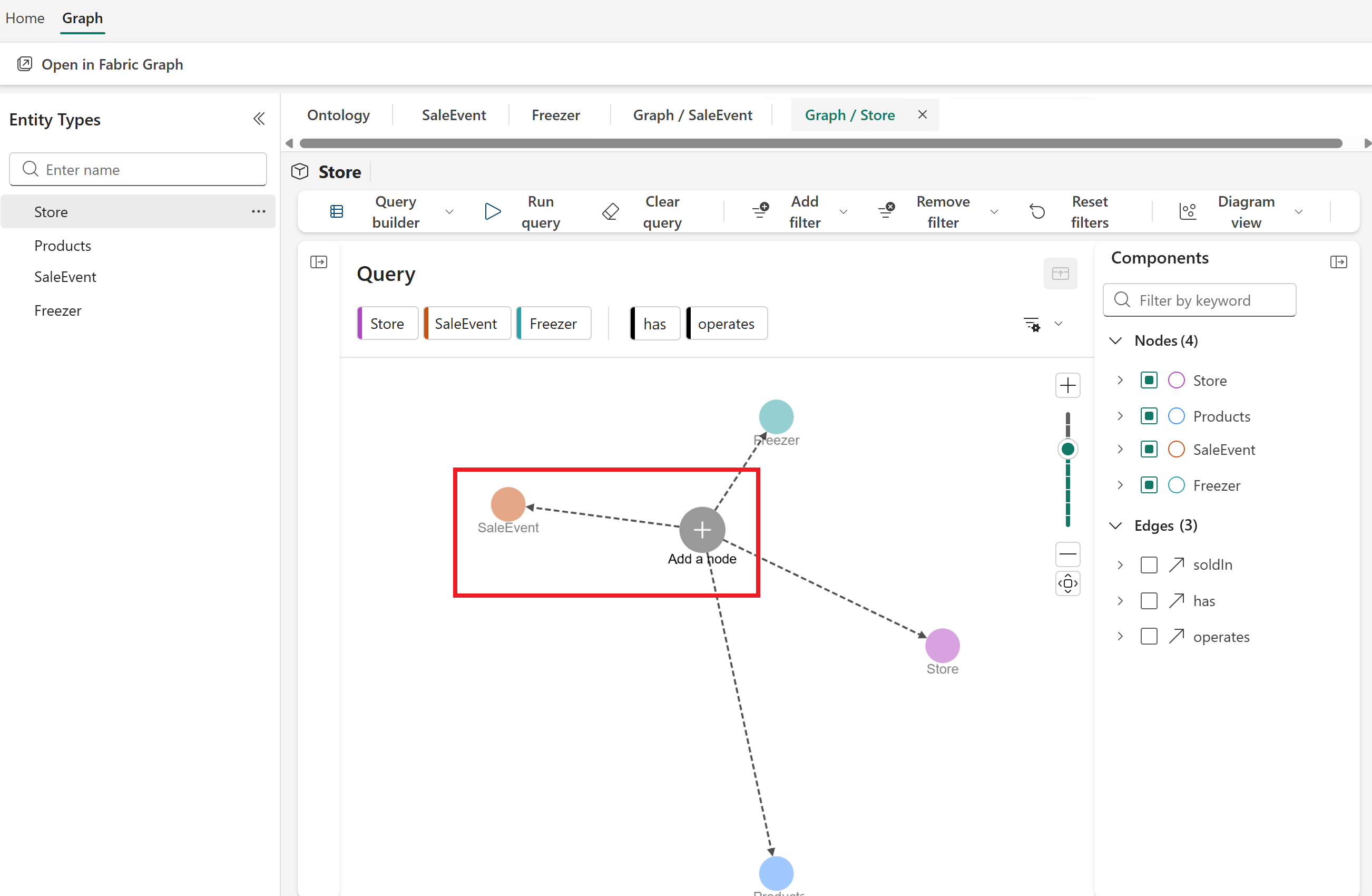Click the Clear query eraser icon
The image size is (1372, 896).
tap(611, 211)
